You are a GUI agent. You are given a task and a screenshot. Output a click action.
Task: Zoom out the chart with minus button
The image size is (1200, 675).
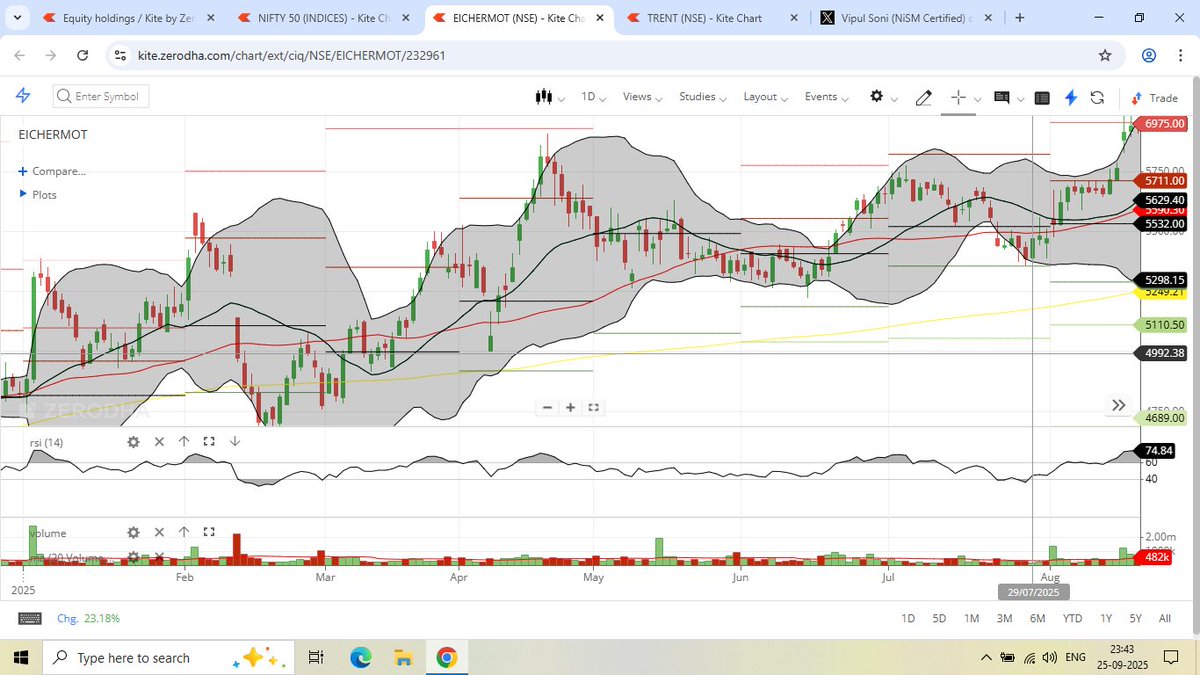[547, 407]
